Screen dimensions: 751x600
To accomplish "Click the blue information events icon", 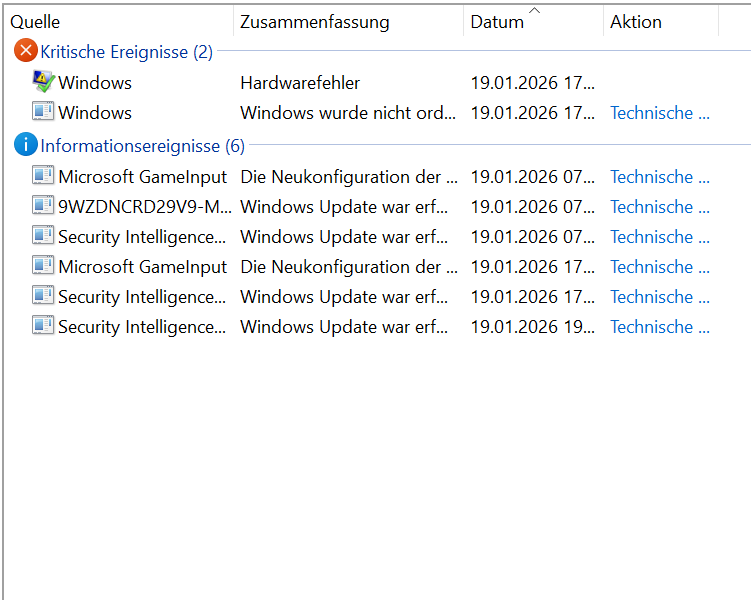I will (x=26, y=146).
